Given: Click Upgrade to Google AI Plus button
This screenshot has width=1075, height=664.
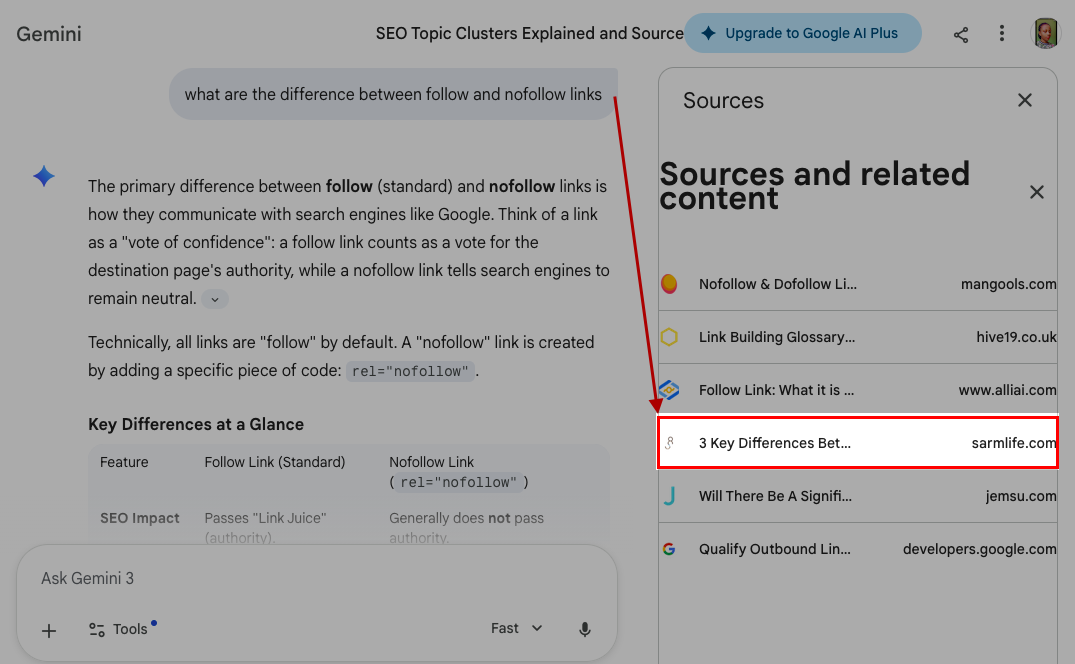Looking at the screenshot, I should 802,33.
